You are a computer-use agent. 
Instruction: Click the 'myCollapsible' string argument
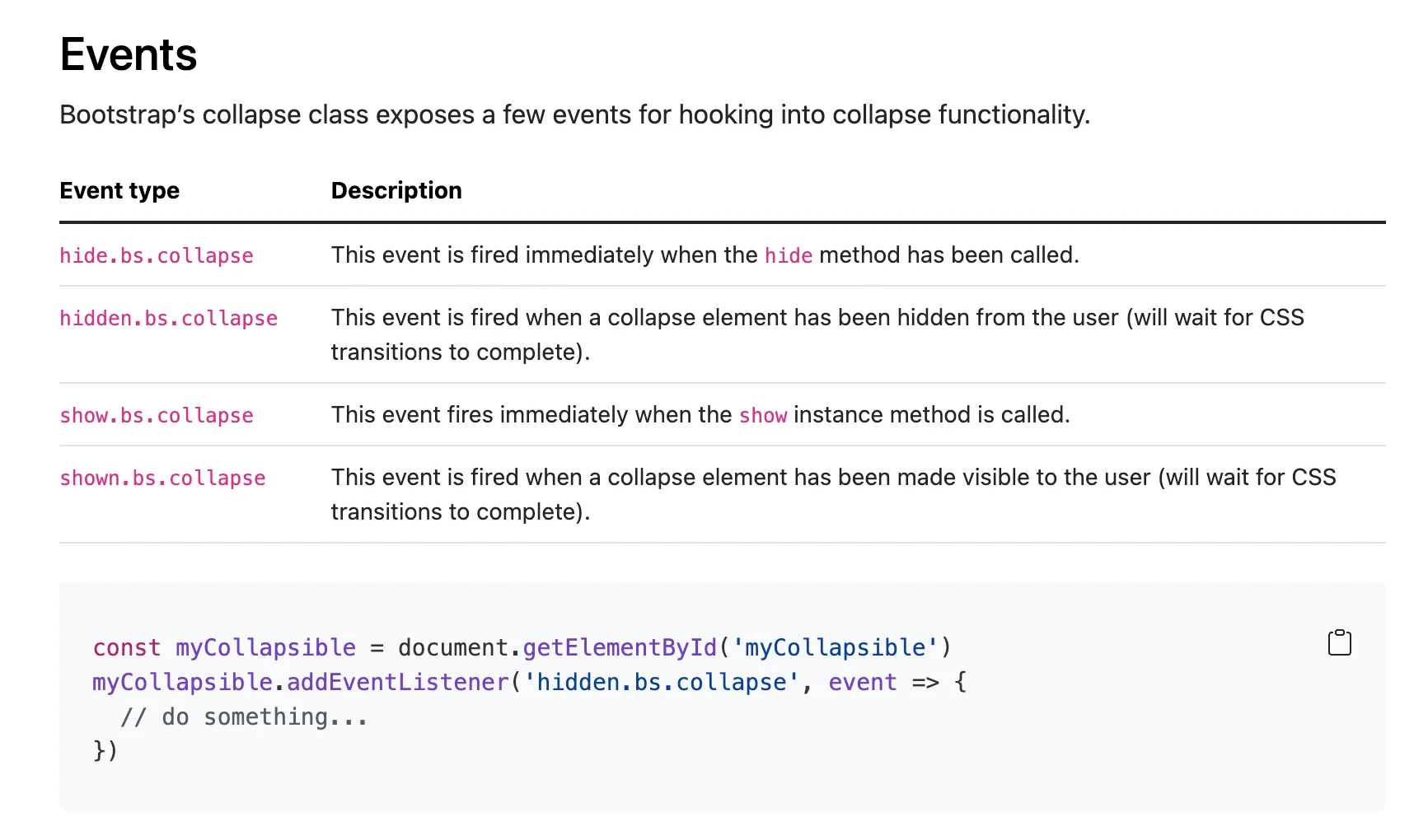[x=835, y=648]
